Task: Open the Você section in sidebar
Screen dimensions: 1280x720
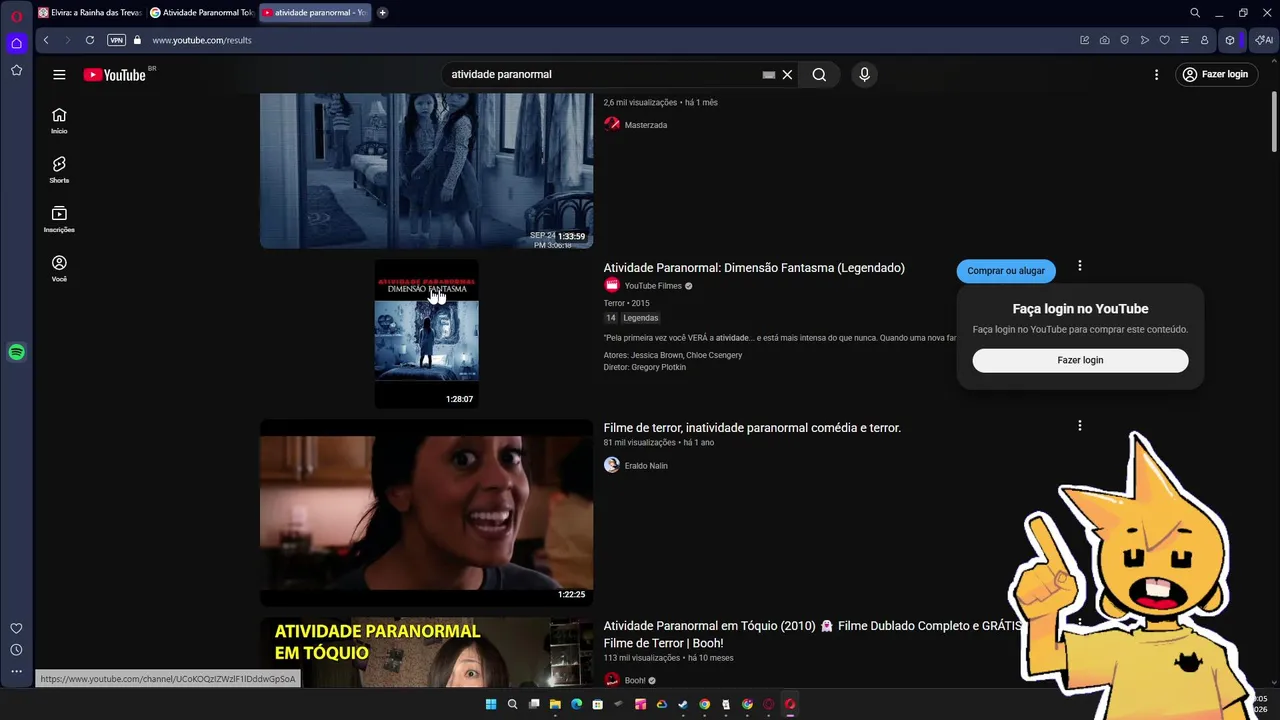Action: tap(59, 268)
